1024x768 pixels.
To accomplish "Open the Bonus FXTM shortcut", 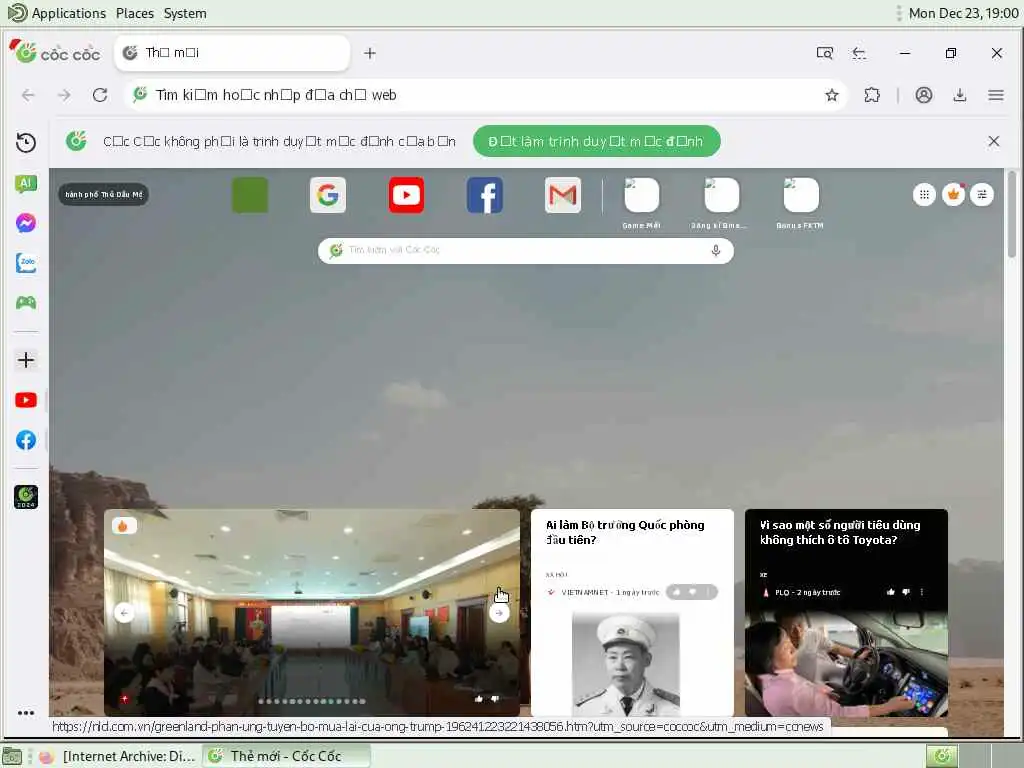I will (x=801, y=203).
